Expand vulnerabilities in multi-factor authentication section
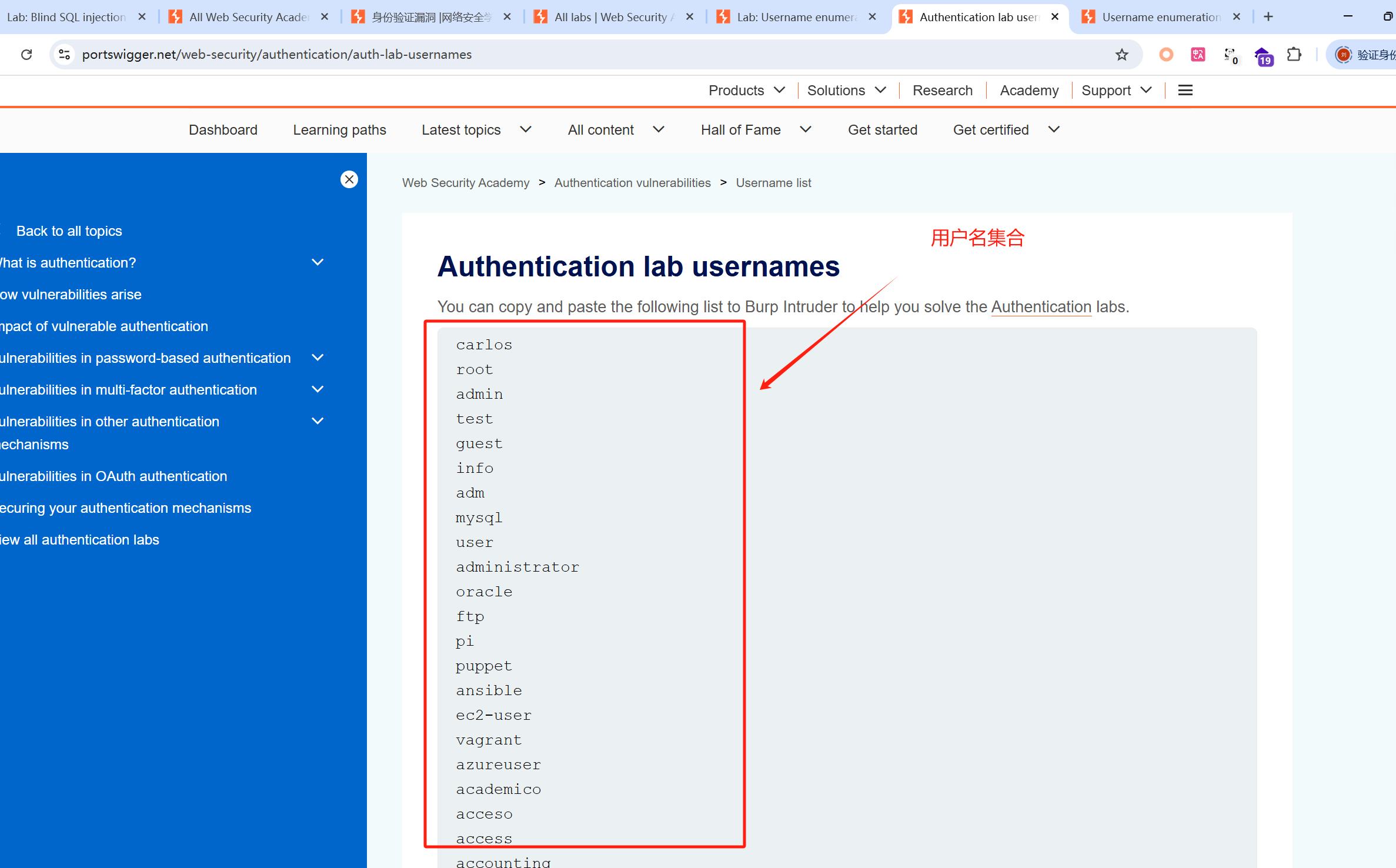 tap(318, 389)
